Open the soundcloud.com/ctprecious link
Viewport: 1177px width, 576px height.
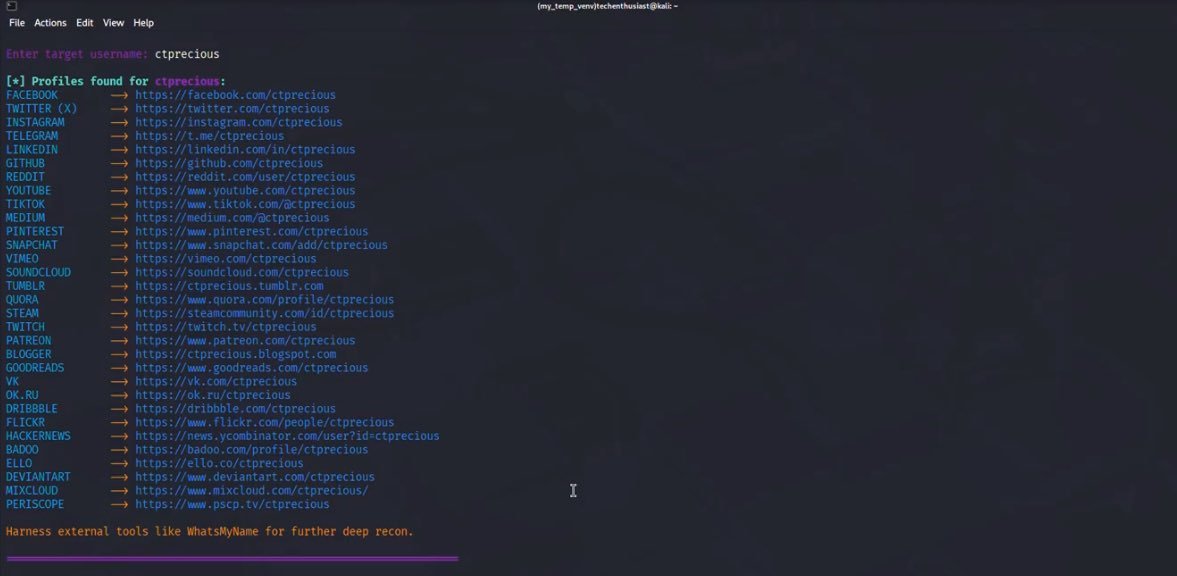pyautogui.click(x=242, y=273)
